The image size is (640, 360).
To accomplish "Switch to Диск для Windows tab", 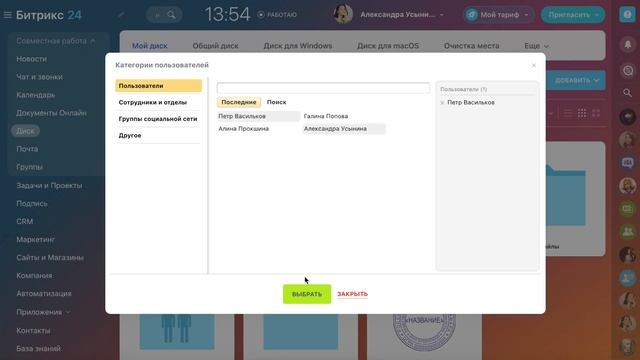I will (298, 46).
